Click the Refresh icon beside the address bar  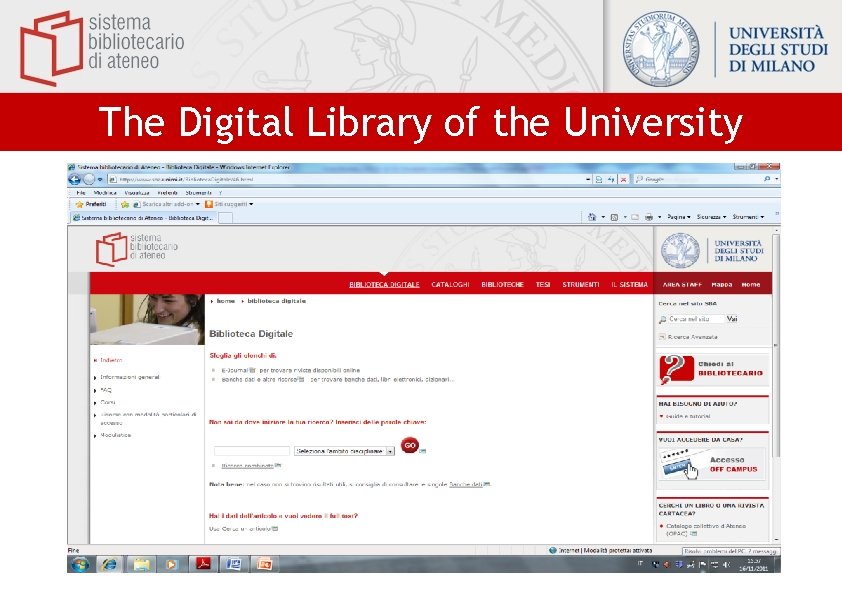[x=611, y=179]
